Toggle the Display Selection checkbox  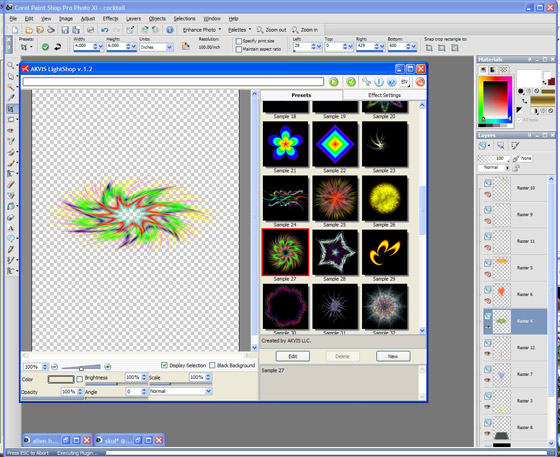(164, 365)
